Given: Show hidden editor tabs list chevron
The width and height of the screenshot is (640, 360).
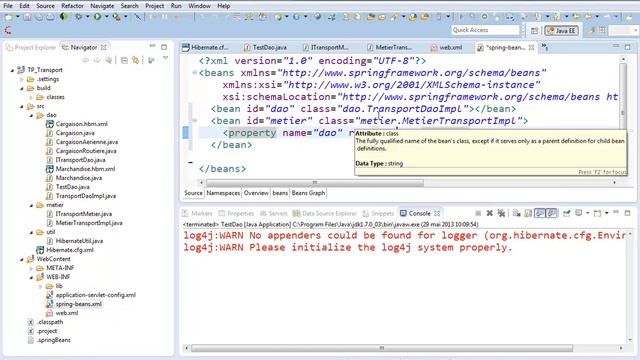Looking at the screenshot, I should (545, 47).
